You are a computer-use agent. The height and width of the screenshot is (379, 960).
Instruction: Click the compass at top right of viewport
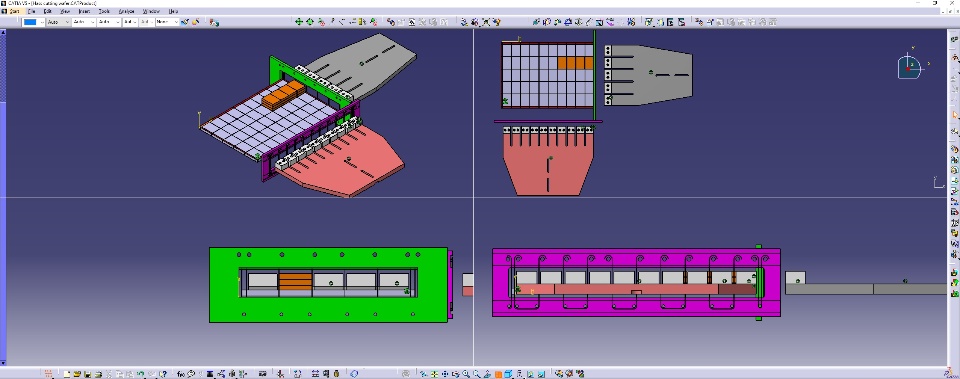click(x=910, y=65)
